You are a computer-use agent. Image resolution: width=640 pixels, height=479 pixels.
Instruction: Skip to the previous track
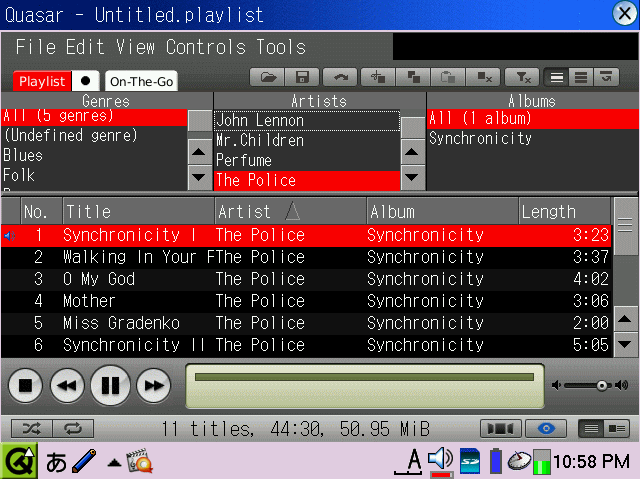pyautogui.click(x=67, y=386)
